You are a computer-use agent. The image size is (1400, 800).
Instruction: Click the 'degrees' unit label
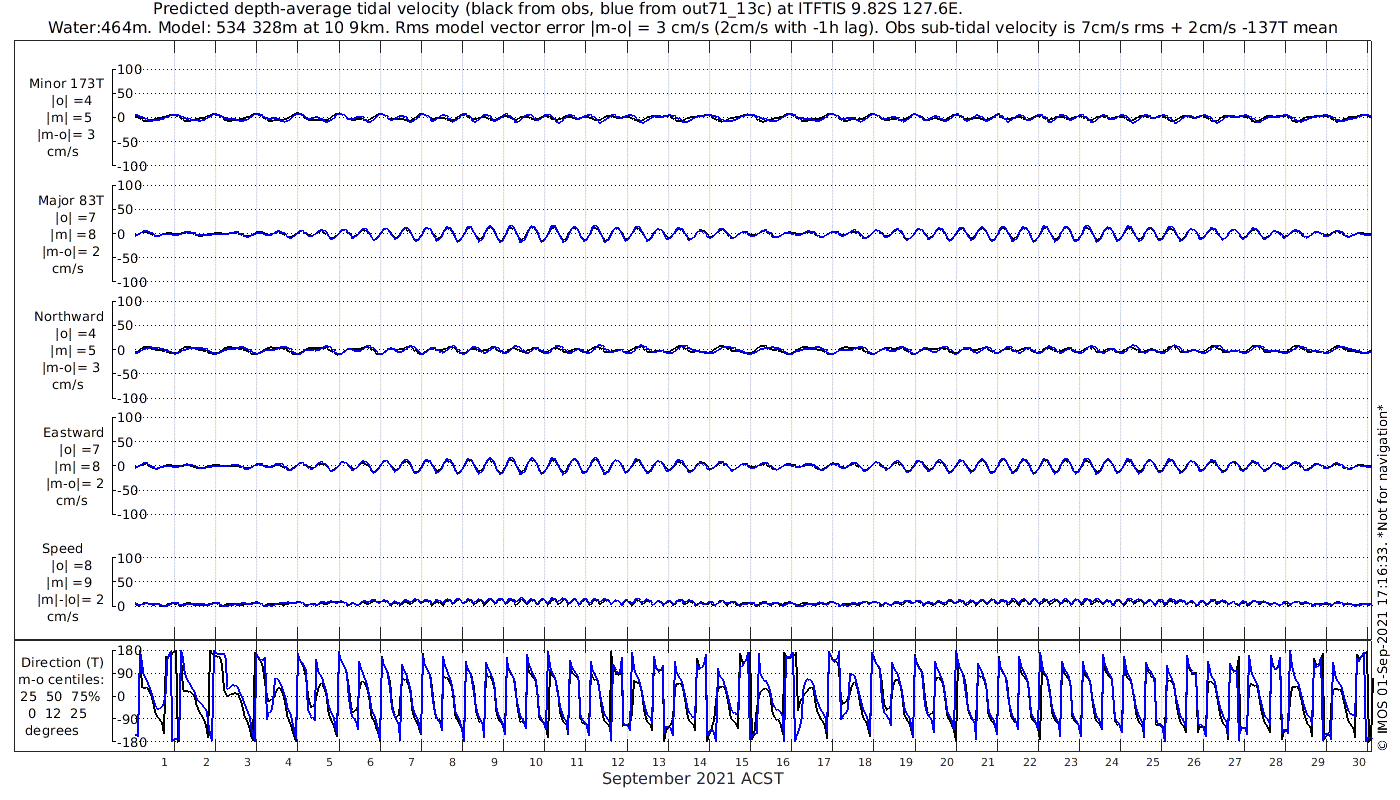click(x=52, y=731)
